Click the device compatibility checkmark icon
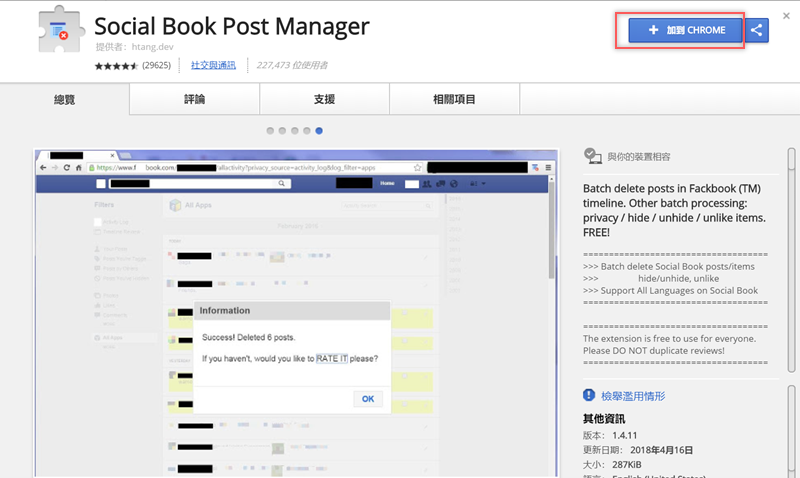The height and width of the screenshot is (478, 800). (x=592, y=156)
